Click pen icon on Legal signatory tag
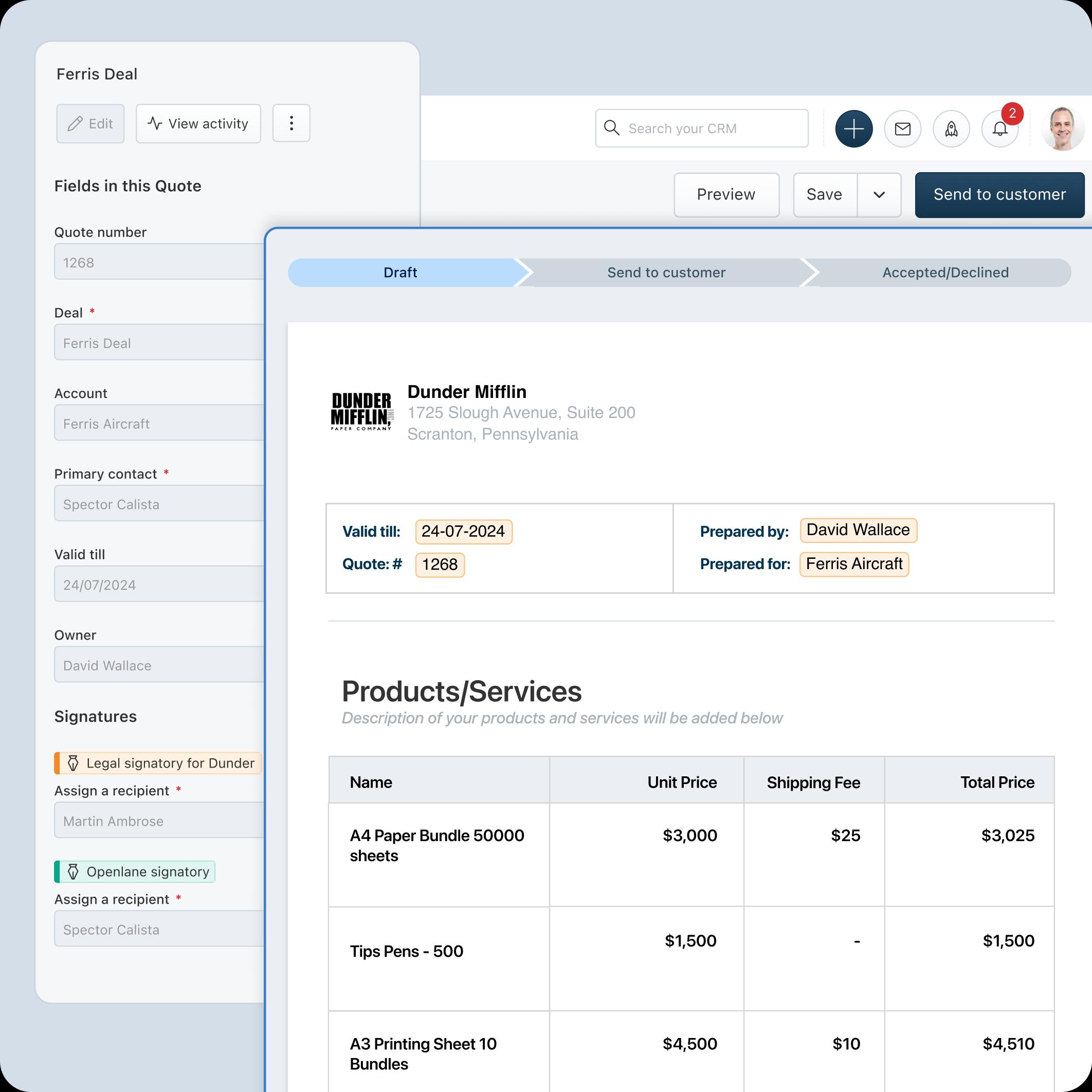The height and width of the screenshot is (1092, 1092). point(74,763)
